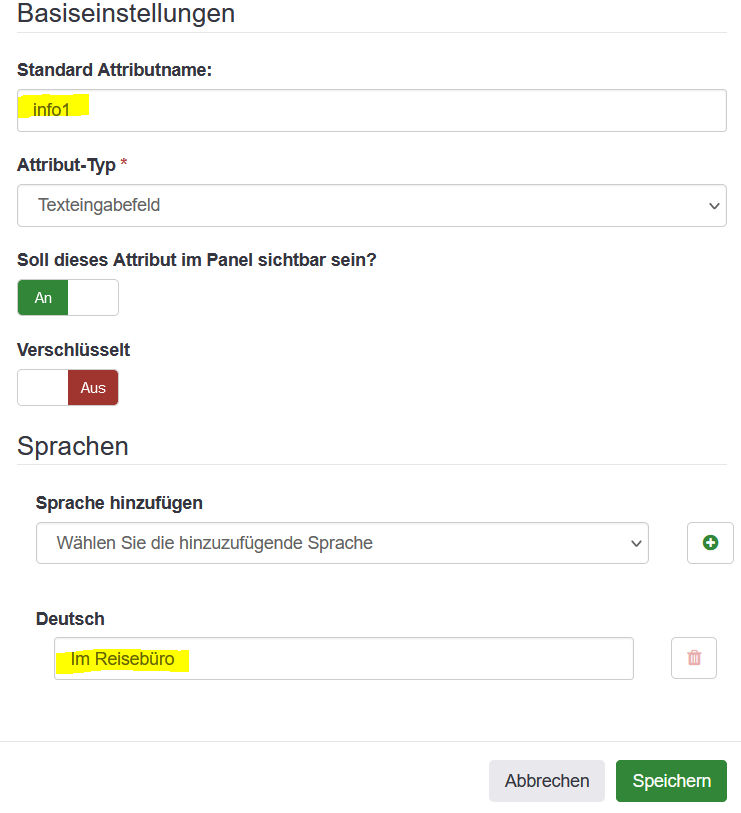Viewport: 741px width, 813px height.
Task: Click the chevron arrow of language select
Action: (x=635, y=543)
